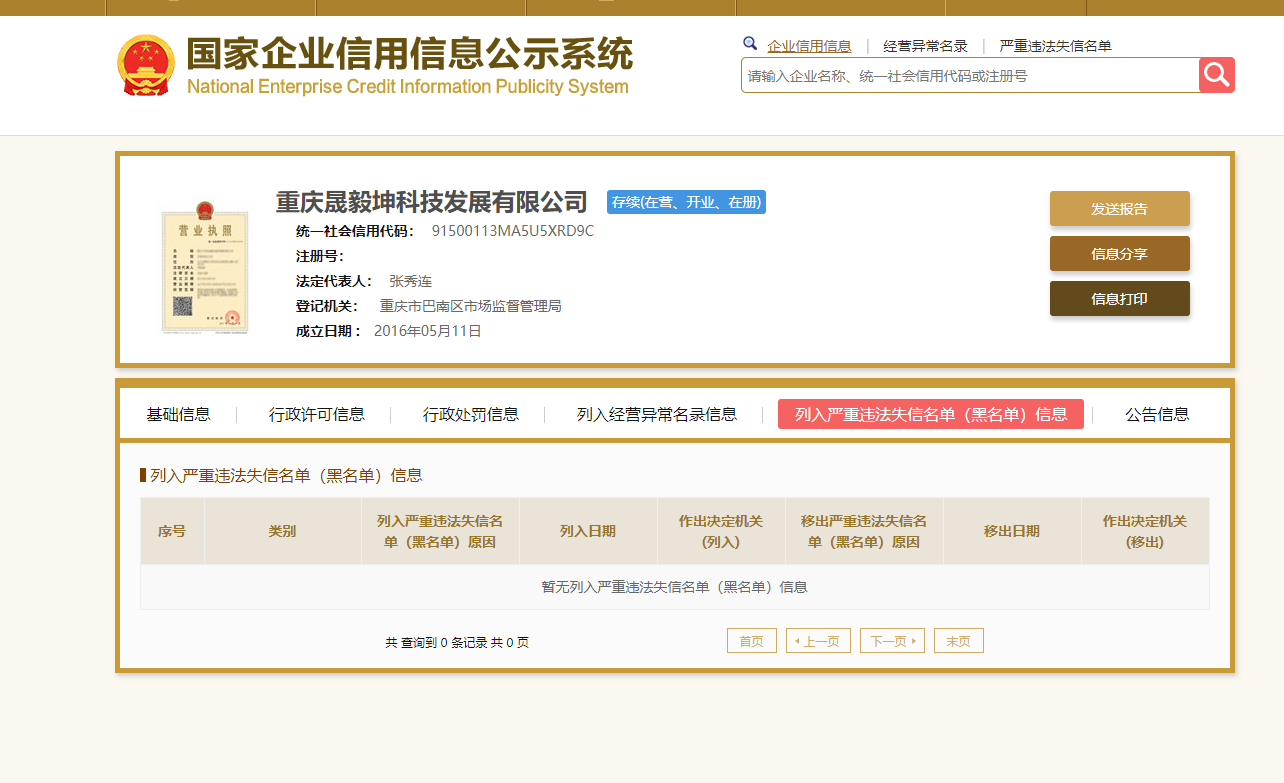Viewport: 1284px width, 783px height.
Task: Jump to last page with 末页
Action: coord(959,641)
